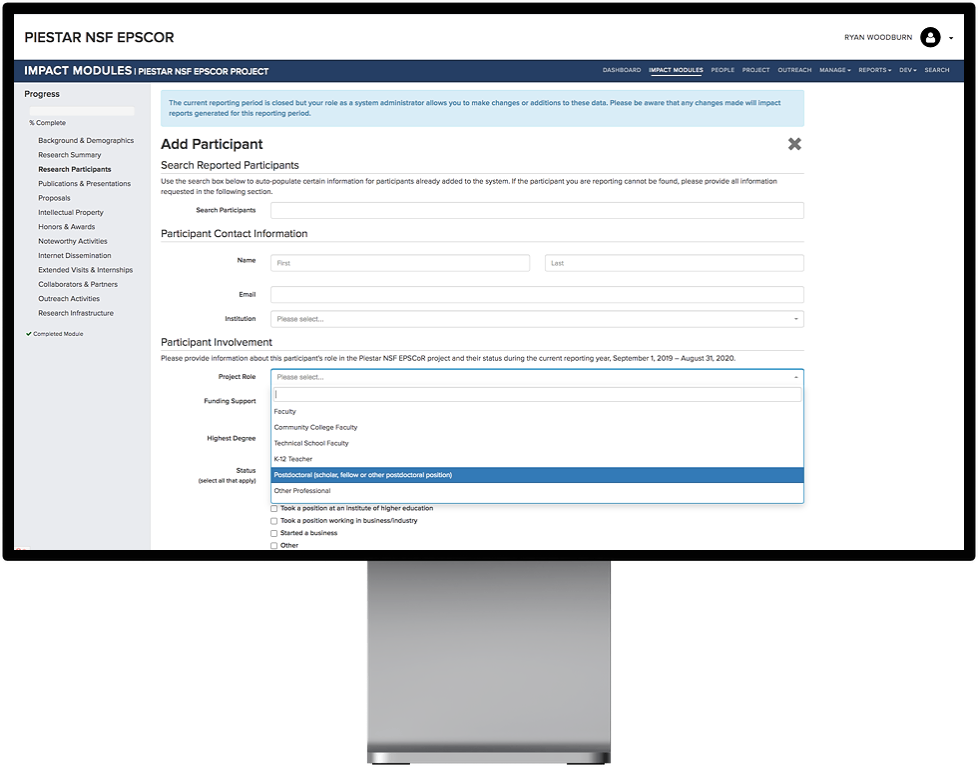Open Honors & Awards module

(x=67, y=226)
